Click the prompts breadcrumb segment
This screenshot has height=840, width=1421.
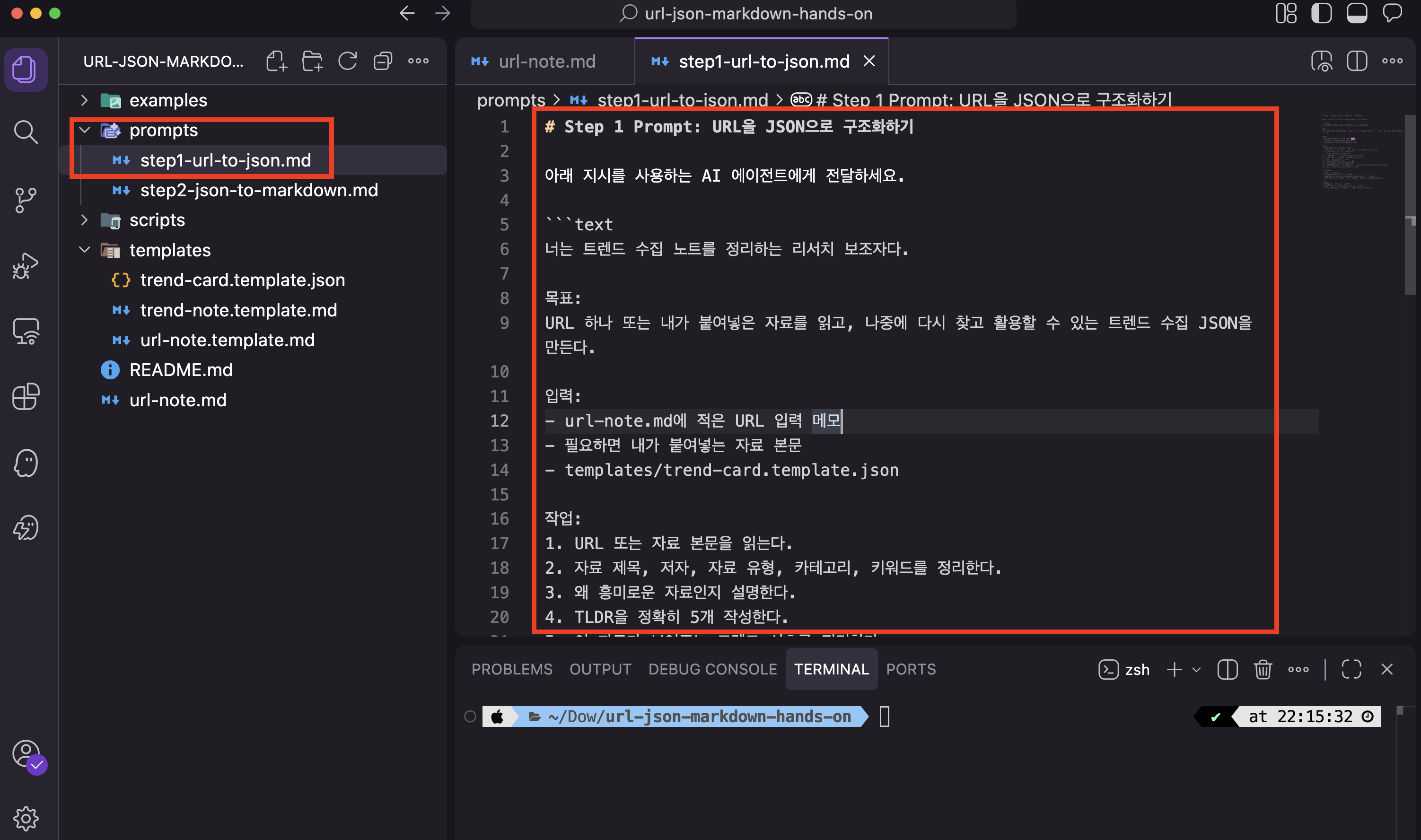pos(511,100)
